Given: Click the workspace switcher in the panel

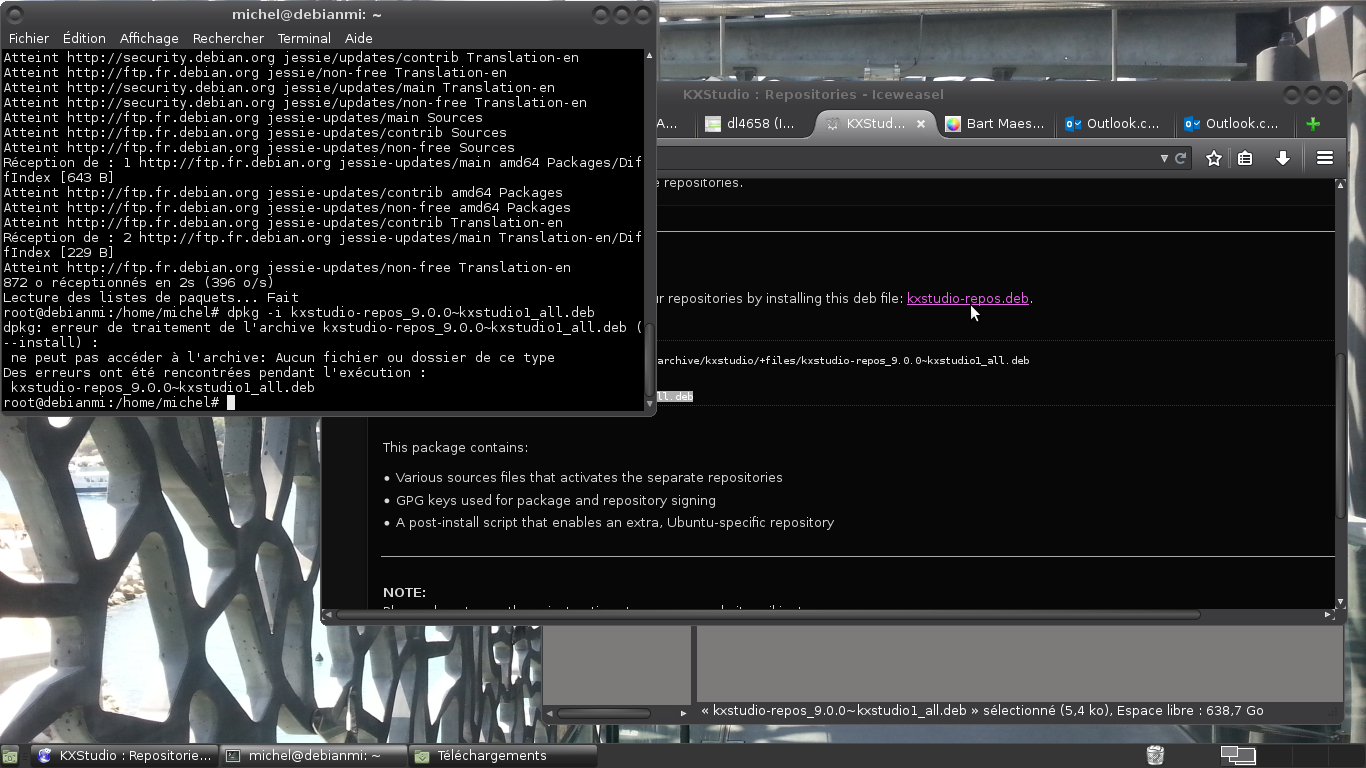Looking at the screenshot, I should click(1238, 755).
